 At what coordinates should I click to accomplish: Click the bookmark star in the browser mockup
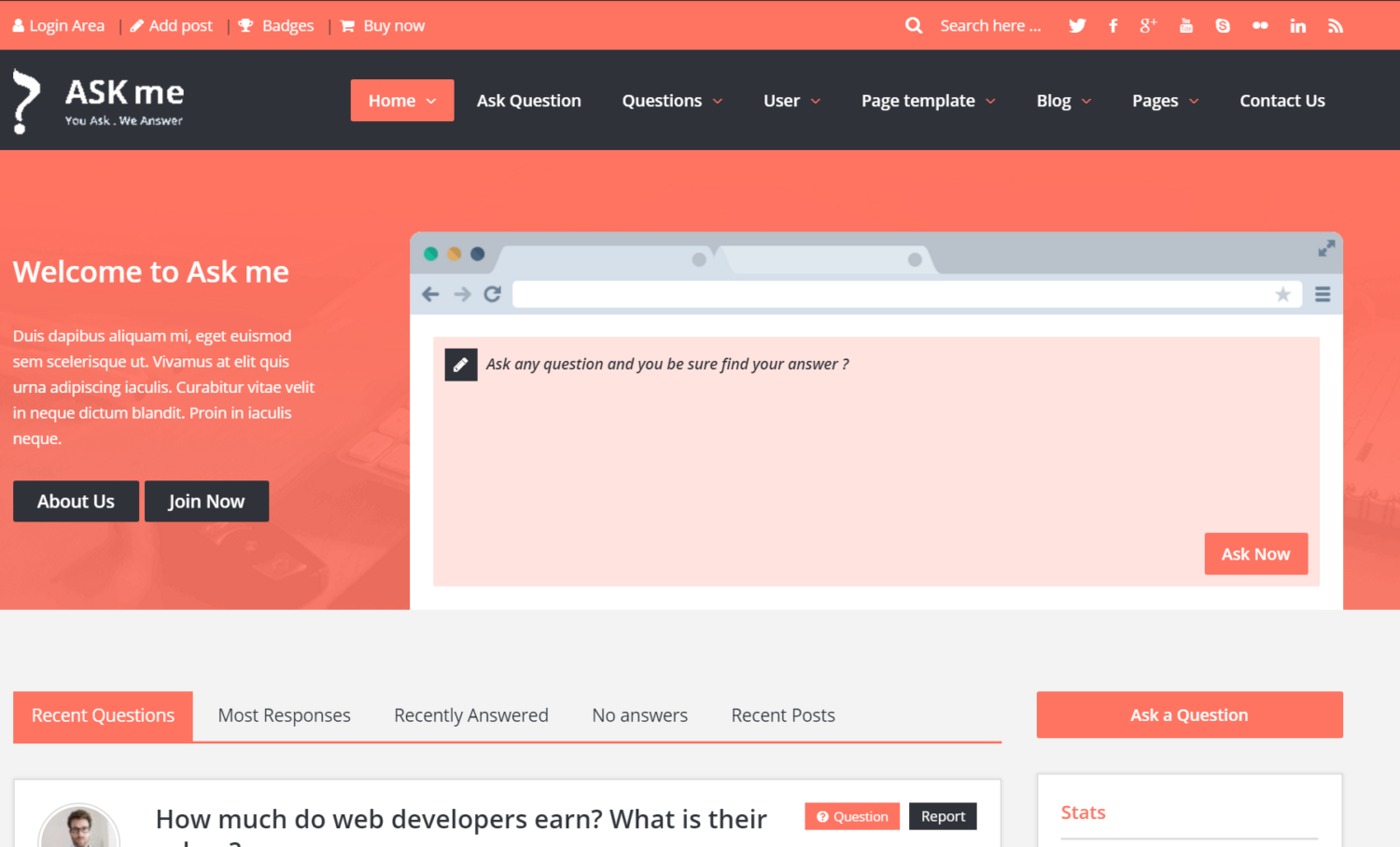click(1283, 294)
